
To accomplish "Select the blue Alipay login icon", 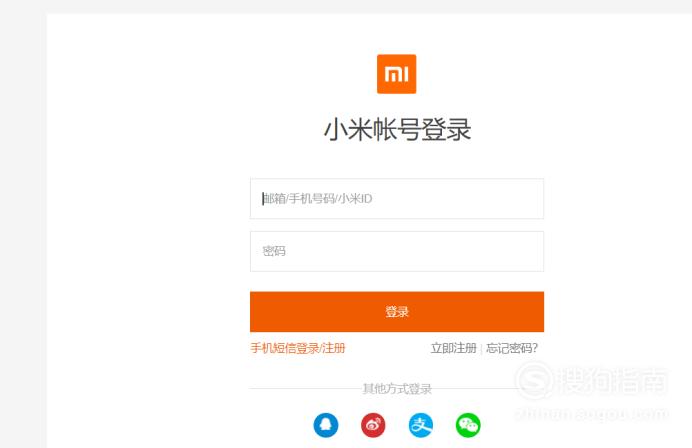I will [421, 425].
